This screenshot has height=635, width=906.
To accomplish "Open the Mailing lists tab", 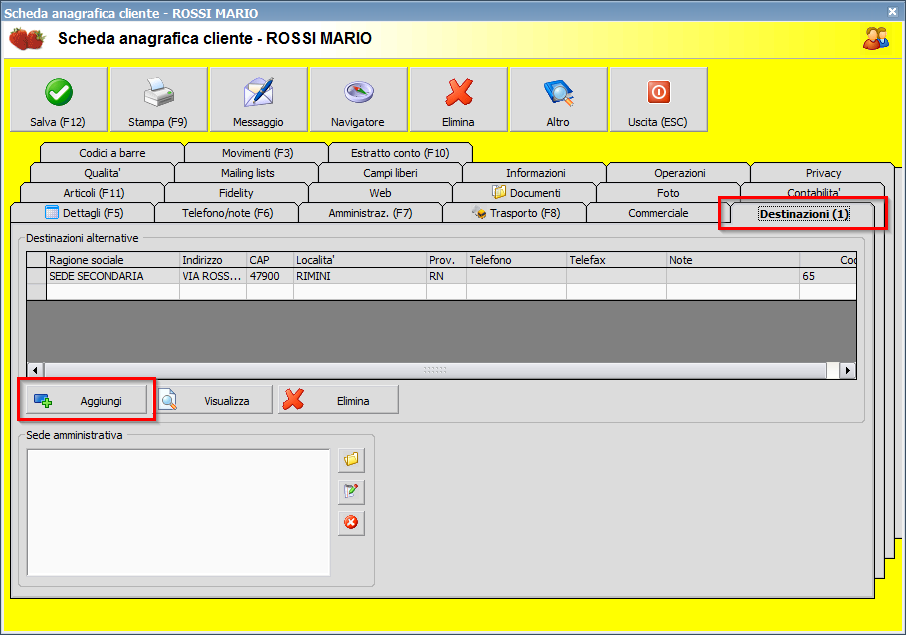I will (x=247, y=173).
